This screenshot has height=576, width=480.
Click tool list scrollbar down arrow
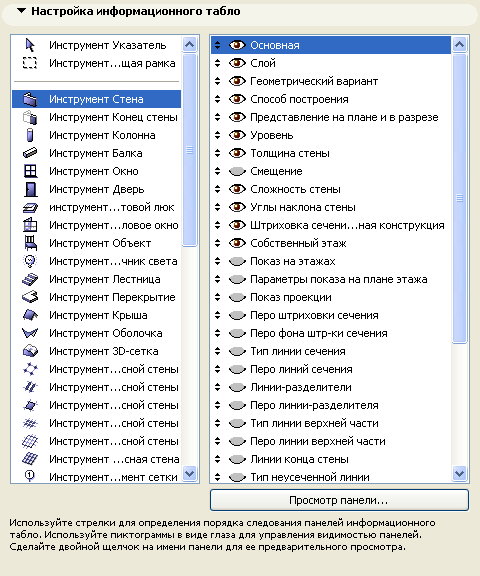[x=190, y=474]
